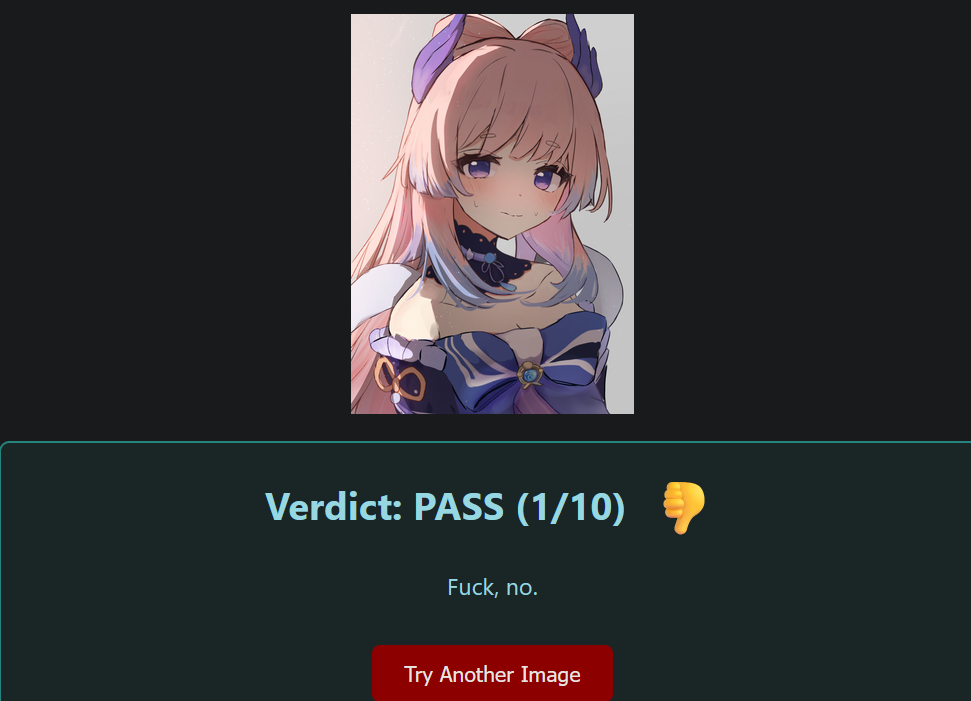Screen dimensions: 971x701
Task: Click the dark background left of the image
Action: point(175,214)
